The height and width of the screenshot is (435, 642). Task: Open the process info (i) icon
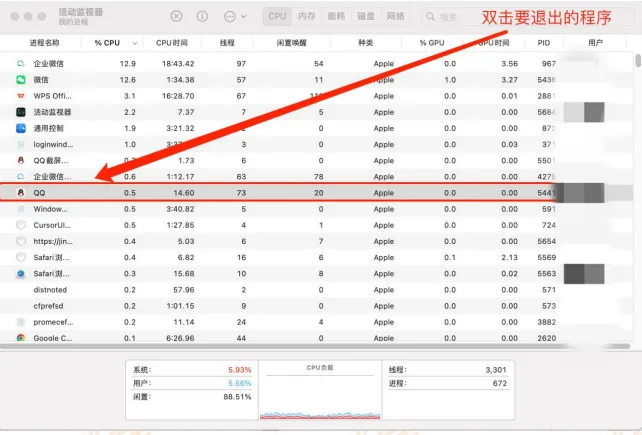202,16
